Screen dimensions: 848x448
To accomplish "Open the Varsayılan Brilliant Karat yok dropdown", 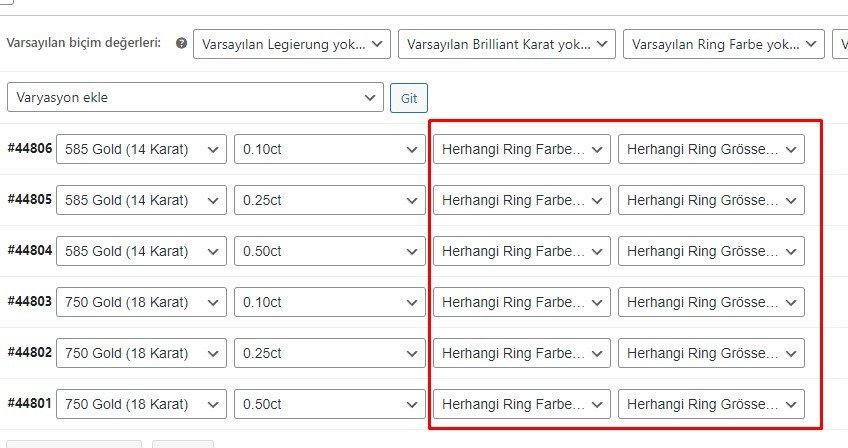I will (x=506, y=44).
